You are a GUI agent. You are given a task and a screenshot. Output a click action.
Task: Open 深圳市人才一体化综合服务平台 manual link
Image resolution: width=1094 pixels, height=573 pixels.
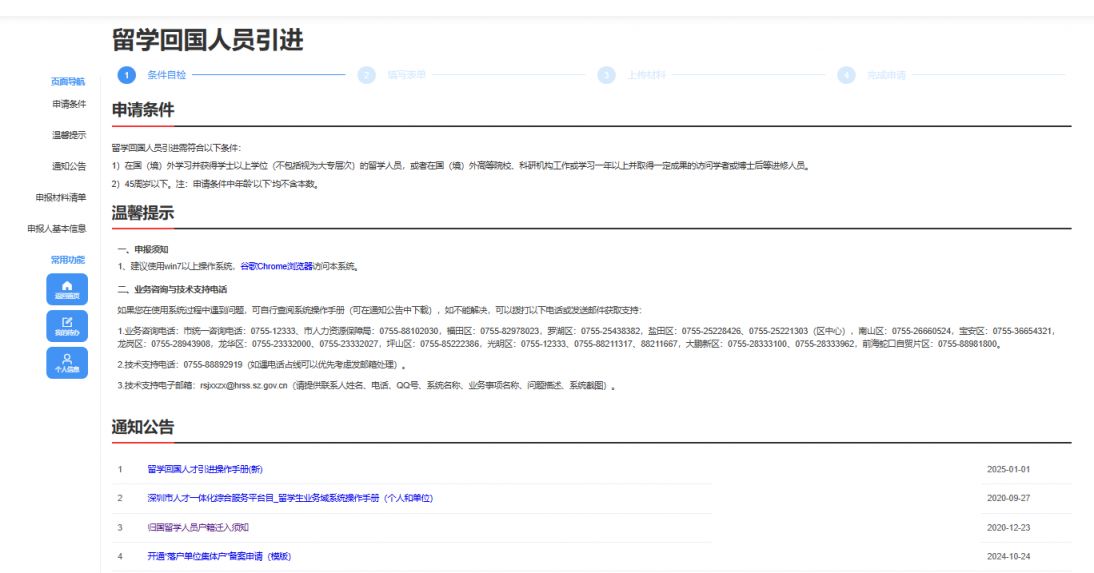pos(289,498)
